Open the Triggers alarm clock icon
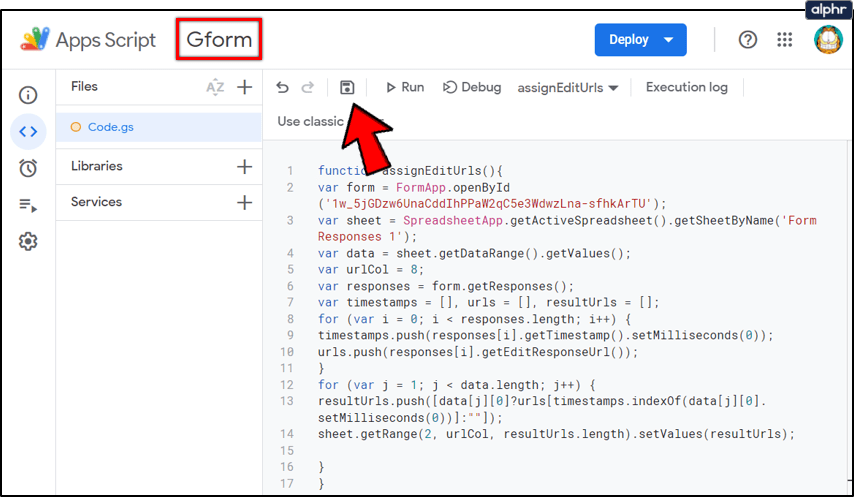854x497 pixels. click(x=28, y=168)
